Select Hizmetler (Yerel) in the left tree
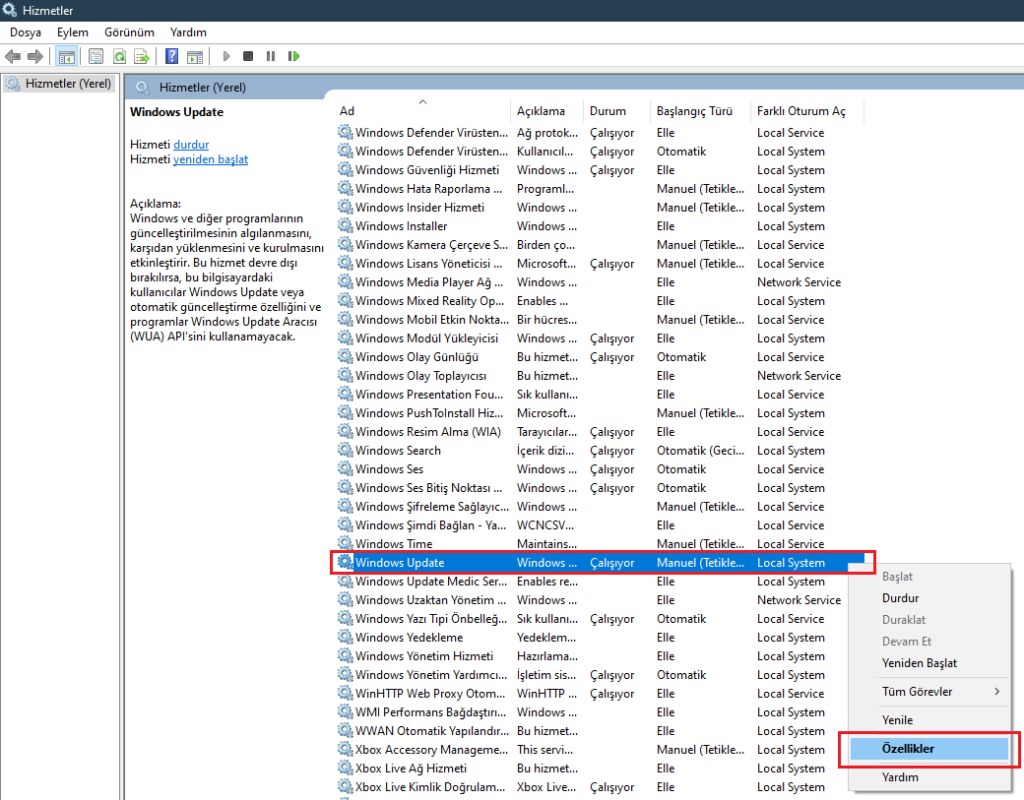1024x800 pixels. [x=59, y=84]
